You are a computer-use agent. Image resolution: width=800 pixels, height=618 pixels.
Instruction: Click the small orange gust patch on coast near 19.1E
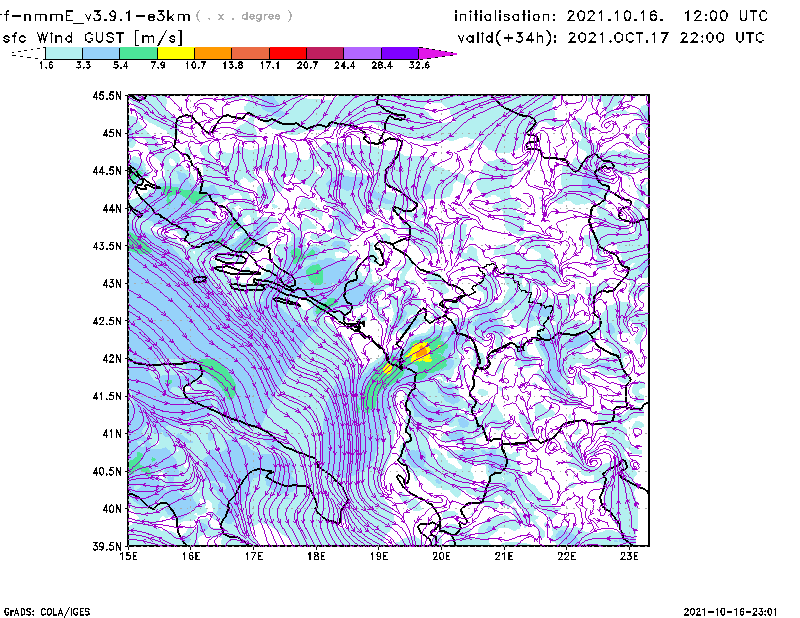pos(388,368)
